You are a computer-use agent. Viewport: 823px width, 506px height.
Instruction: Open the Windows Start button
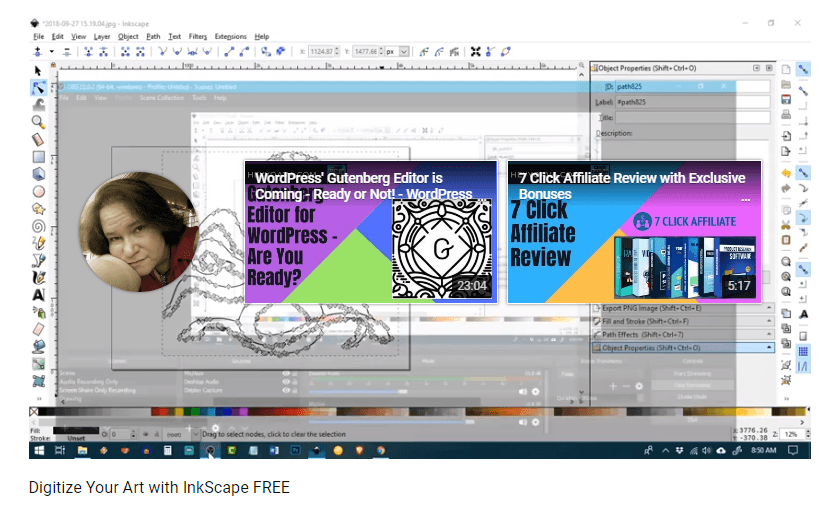39,450
